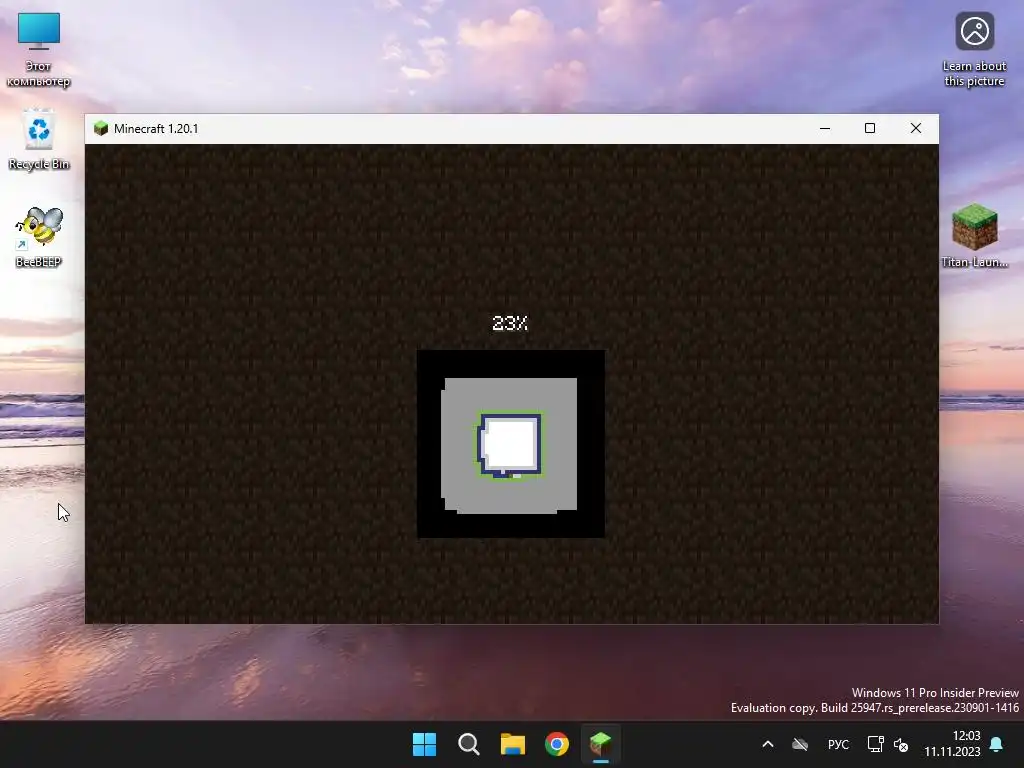The height and width of the screenshot is (768, 1024).
Task: Show hidden system tray icons
Action: click(768, 744)
